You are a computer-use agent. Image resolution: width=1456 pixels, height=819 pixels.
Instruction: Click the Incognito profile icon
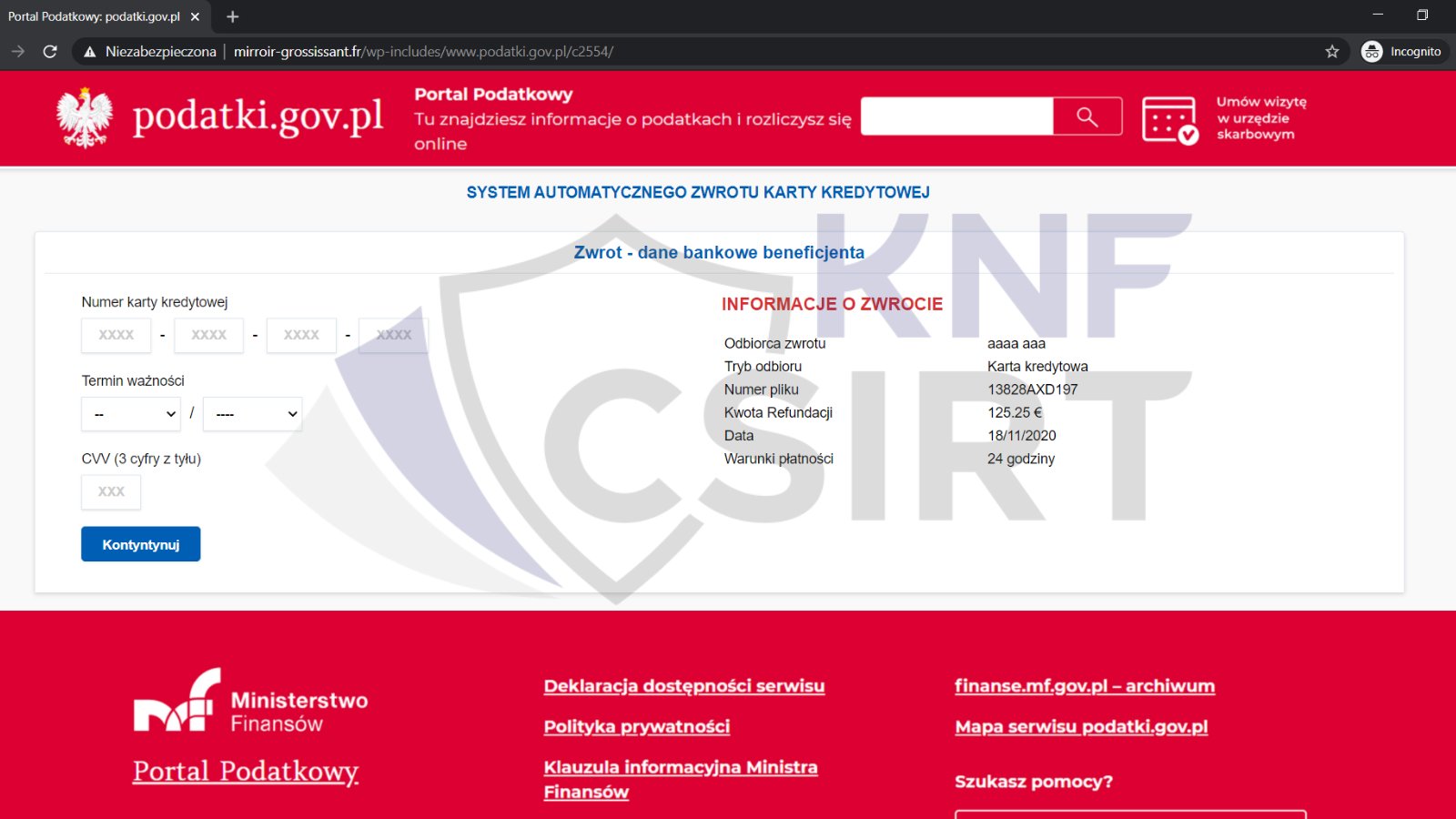tap(1371, 52)
